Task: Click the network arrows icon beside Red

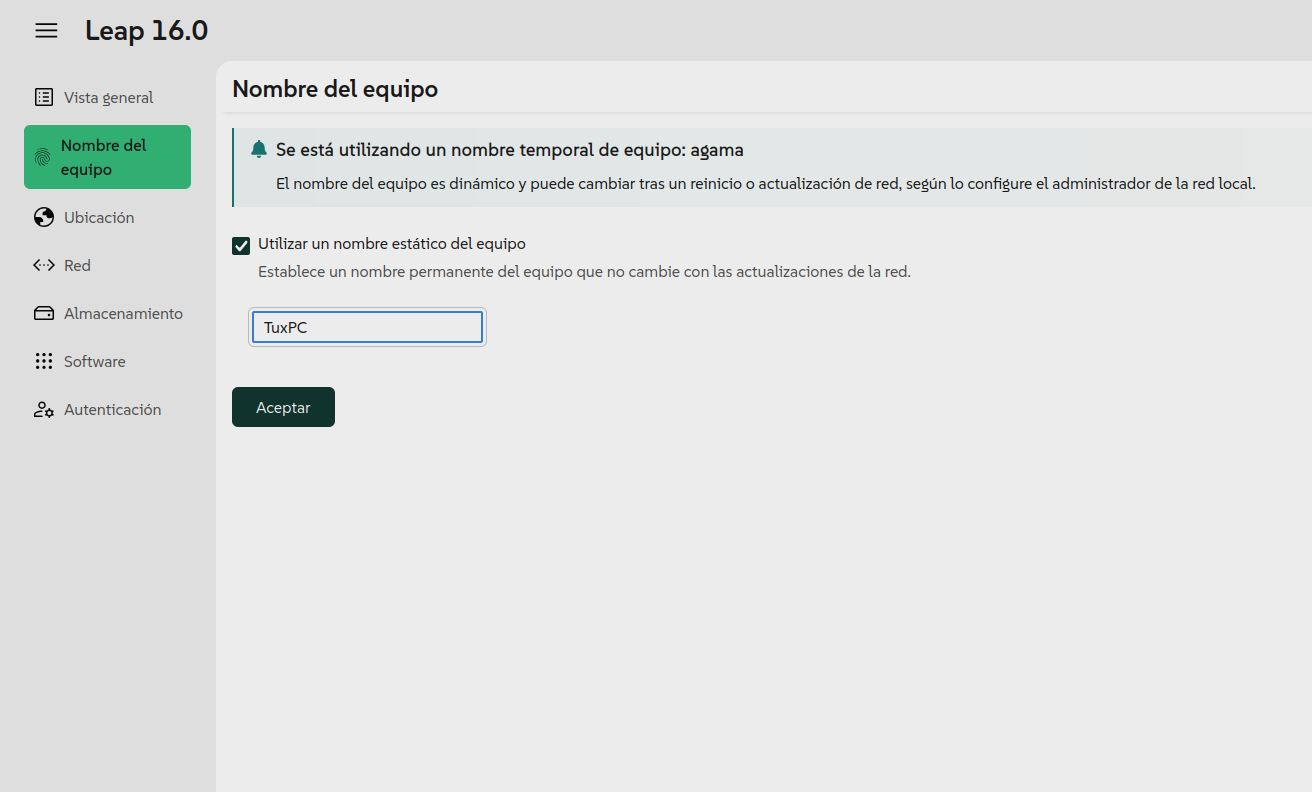Action: pos(44,265)
